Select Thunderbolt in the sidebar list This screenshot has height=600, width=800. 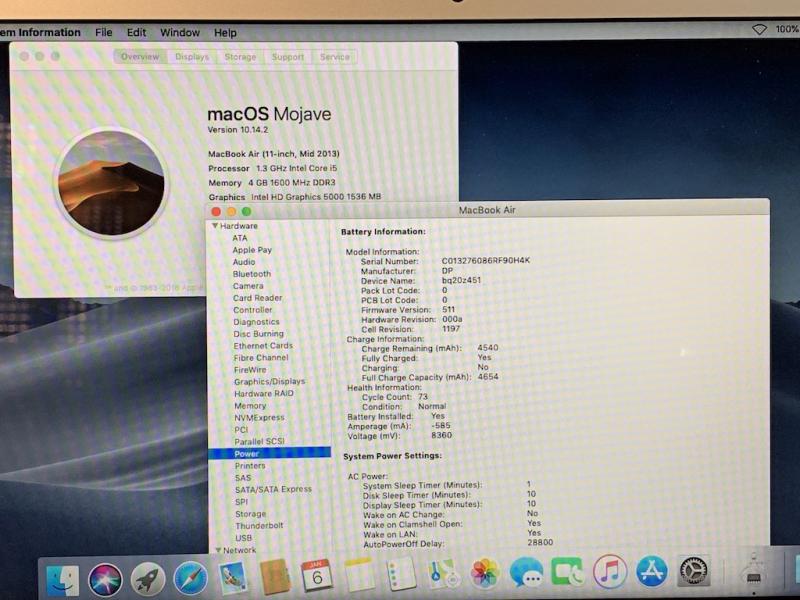tap(259, 526)
